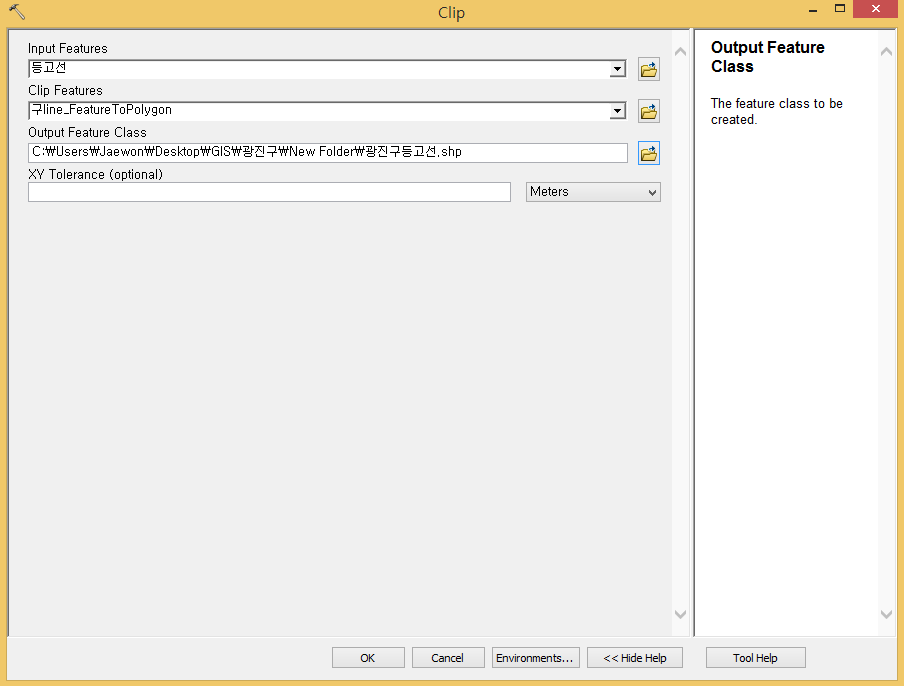904x686 pixels.
Task: Open the Meters units dropdown
Action: click(x=593, y=192)
